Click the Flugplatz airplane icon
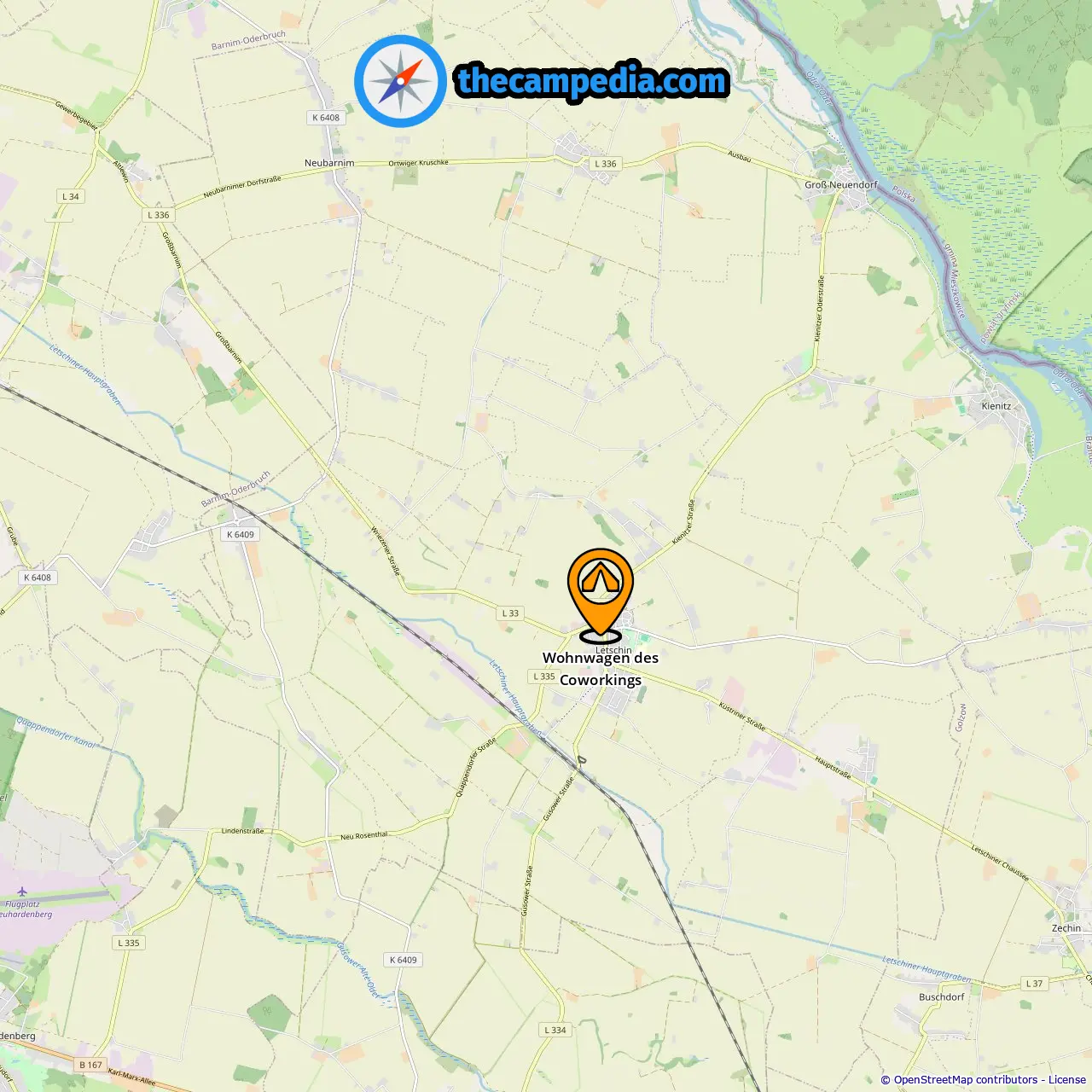 point(21,892)
